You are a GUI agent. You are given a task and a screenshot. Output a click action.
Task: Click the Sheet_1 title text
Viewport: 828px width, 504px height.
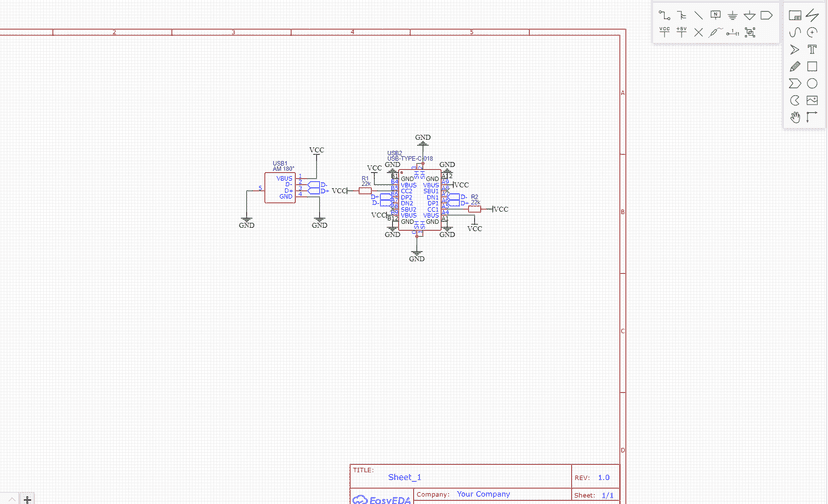(404, 477)
